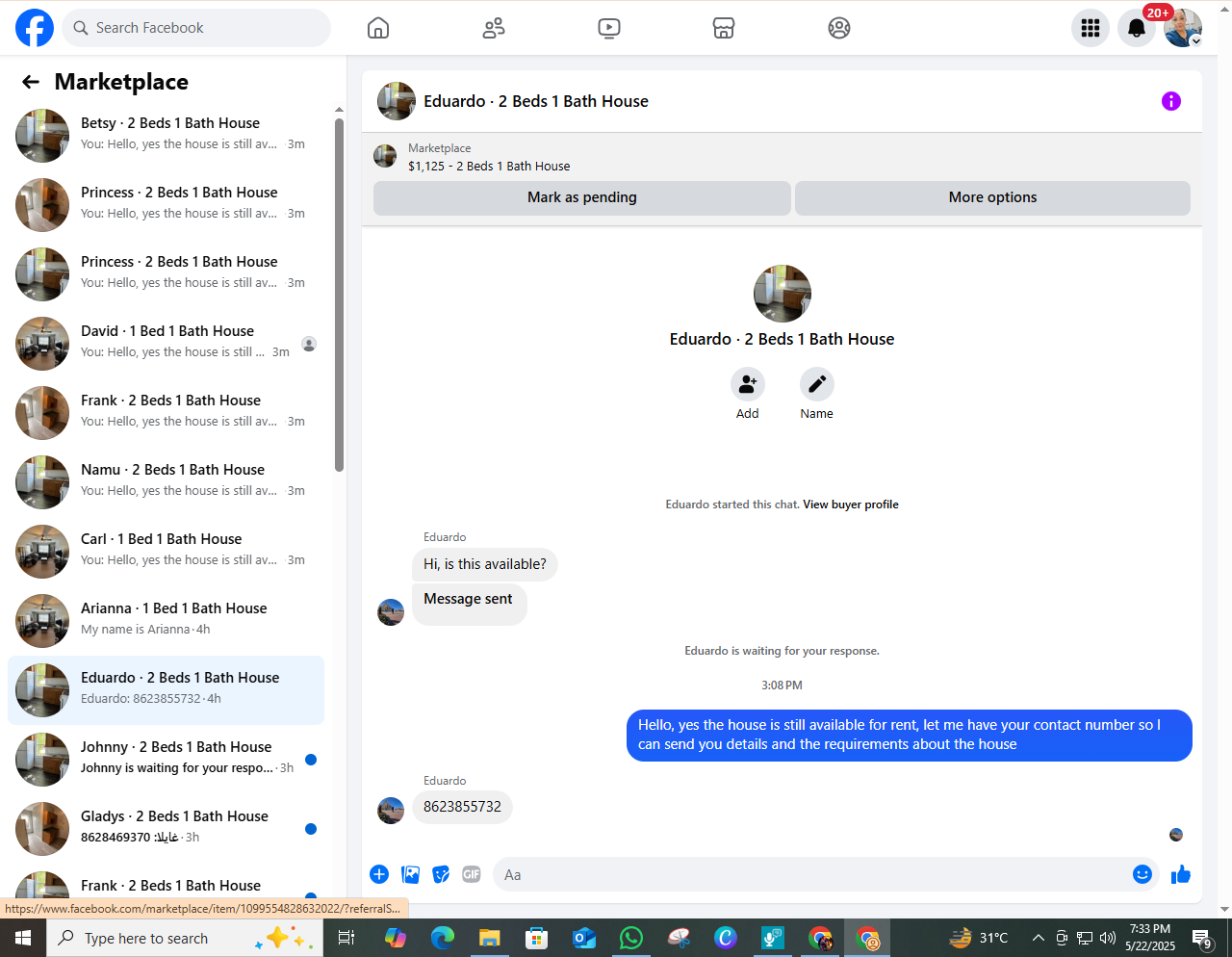Open the account profile picture menu
This screenshot has width=1232, height=957.
(x=1183, y=28)
